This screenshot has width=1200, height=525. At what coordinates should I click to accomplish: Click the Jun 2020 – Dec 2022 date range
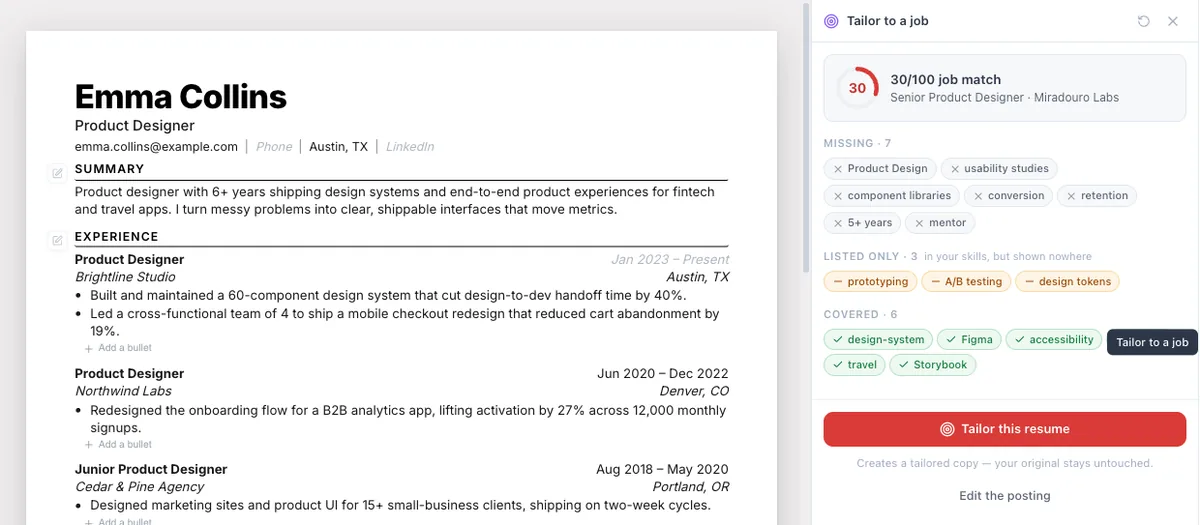663,374
